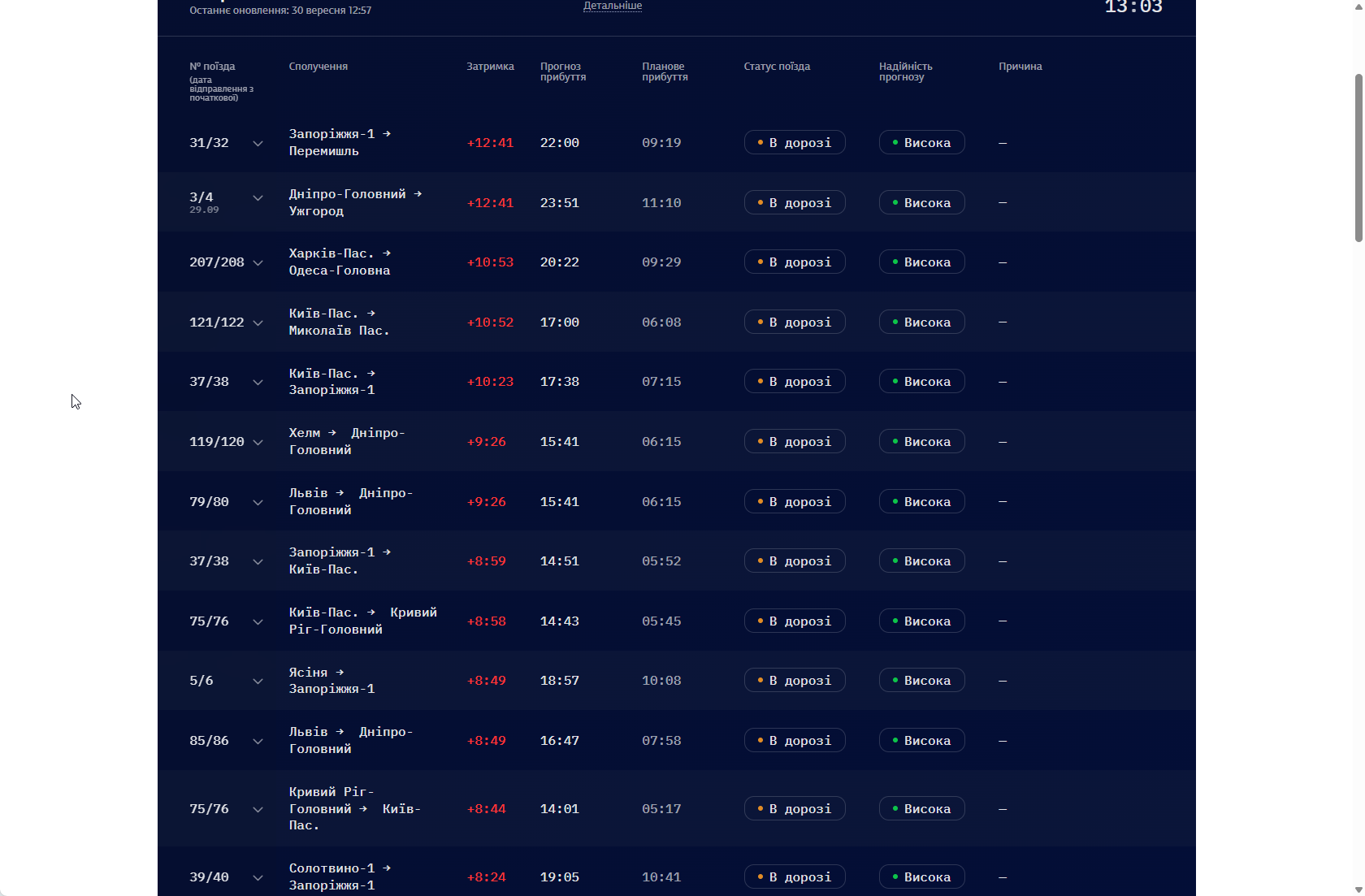This screenshot has height=896, width=1365.
Task: Expand train 207/208 row chevron
Action: point(258,263)
